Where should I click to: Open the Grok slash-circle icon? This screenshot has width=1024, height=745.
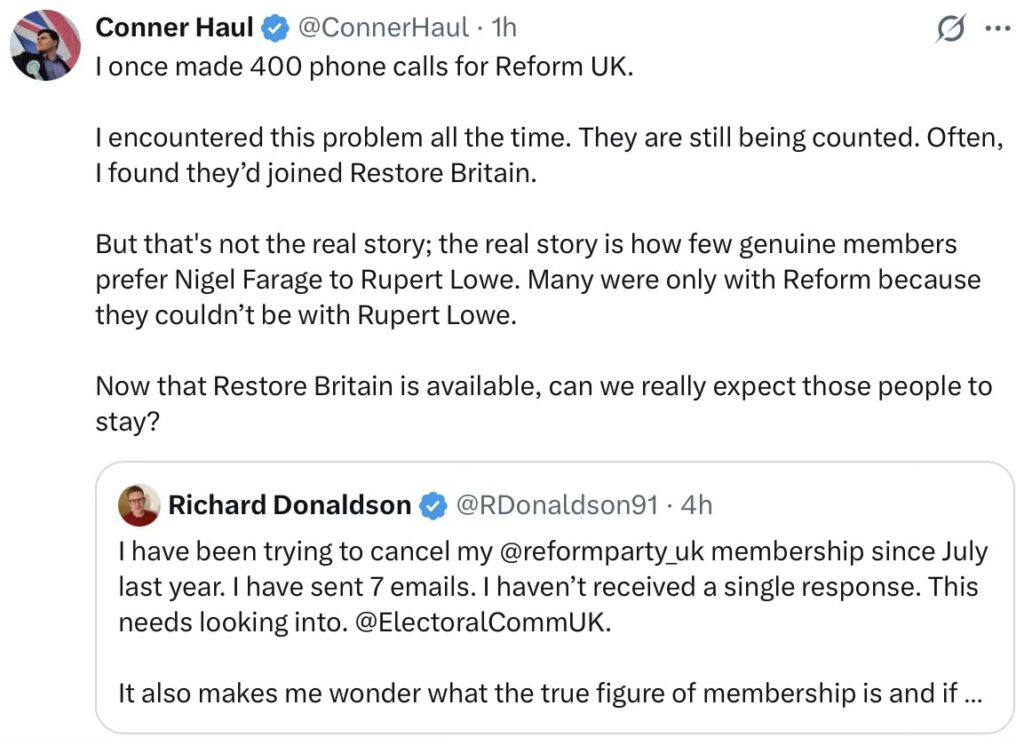click(x=949, y=29)
